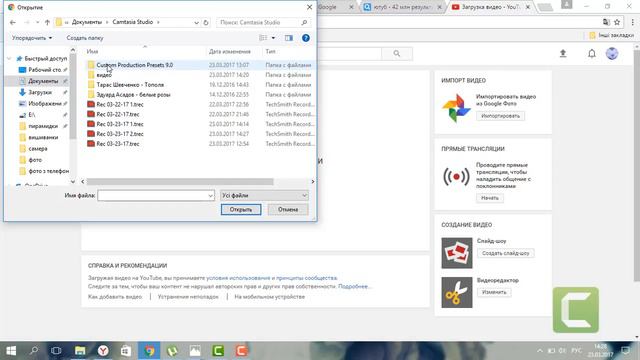This screenshot has width=640, height=360.
Task: Click the Отмена button
Action: (x=288, y=209)
